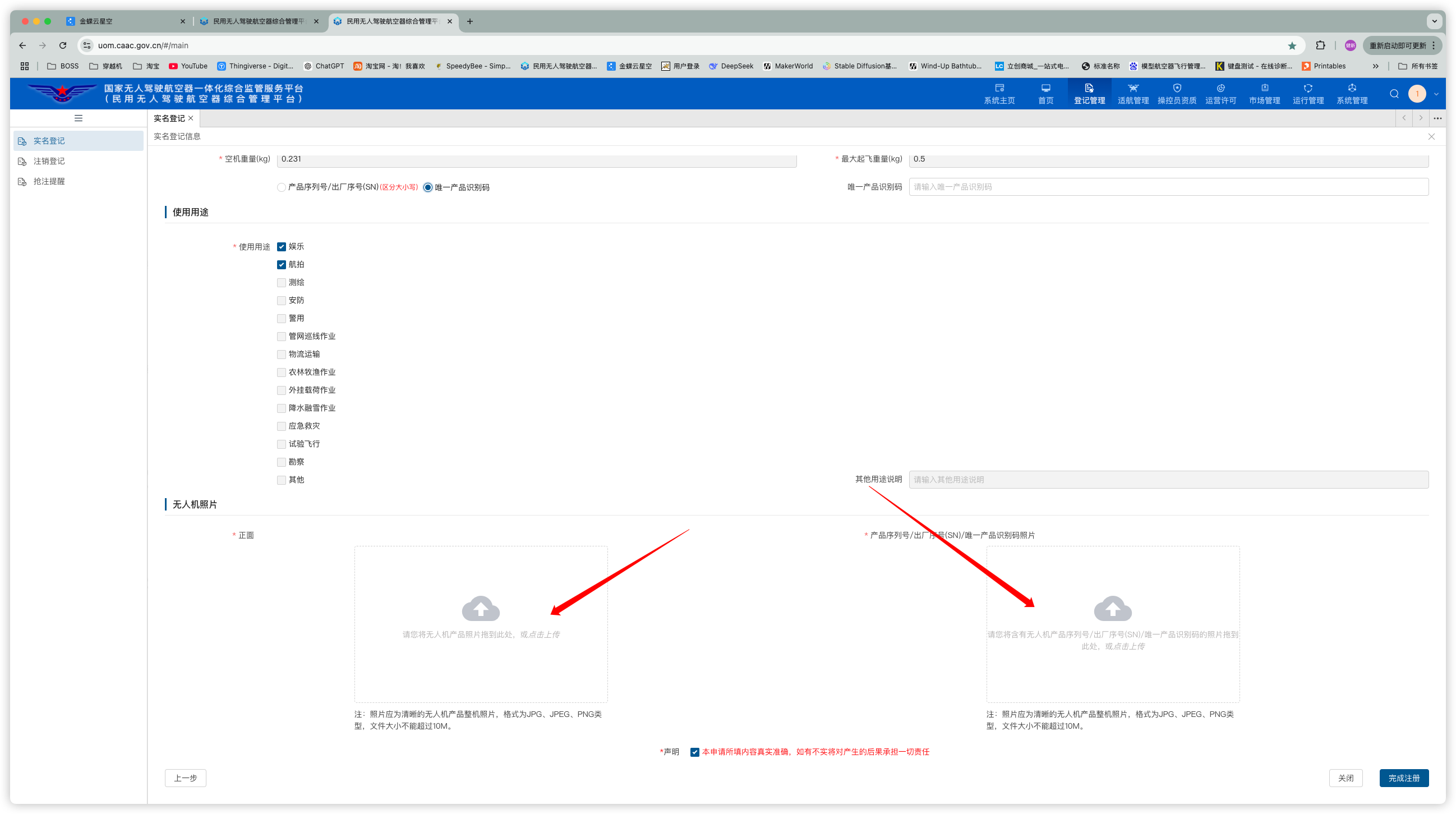Image resolution: width=1456 pixels, height=814 pixels.
Task: Expand the user avatar dropdown arrow
Action: 1436,94
